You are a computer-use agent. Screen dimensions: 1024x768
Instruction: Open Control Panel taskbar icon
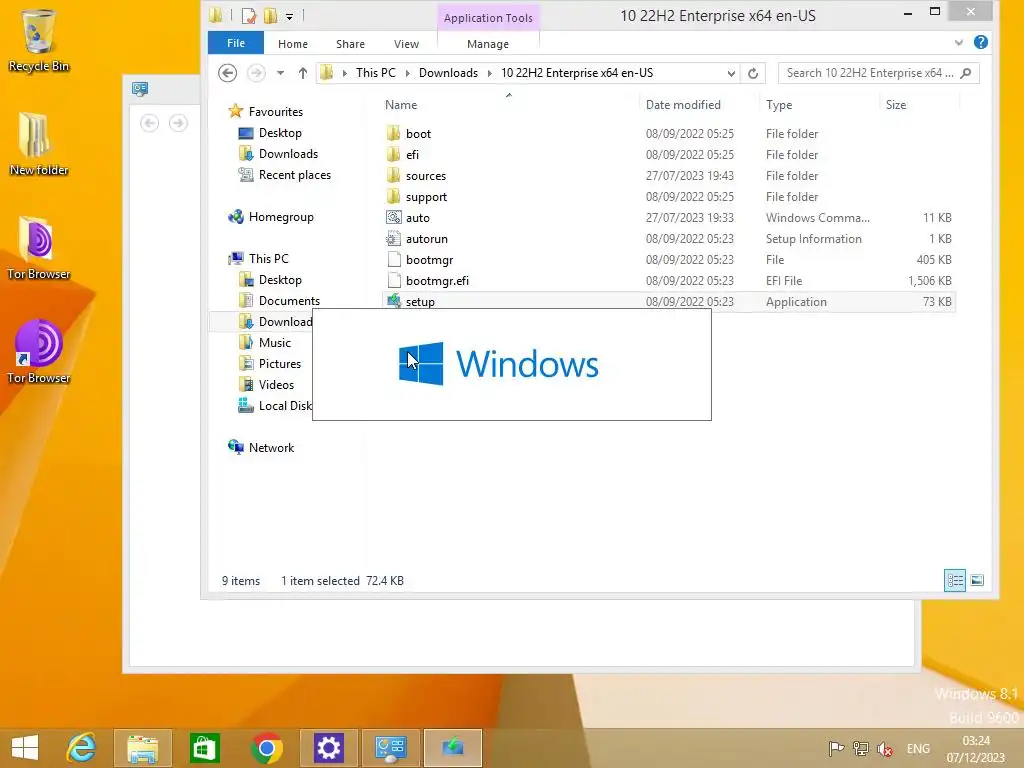tap(391, 748)
